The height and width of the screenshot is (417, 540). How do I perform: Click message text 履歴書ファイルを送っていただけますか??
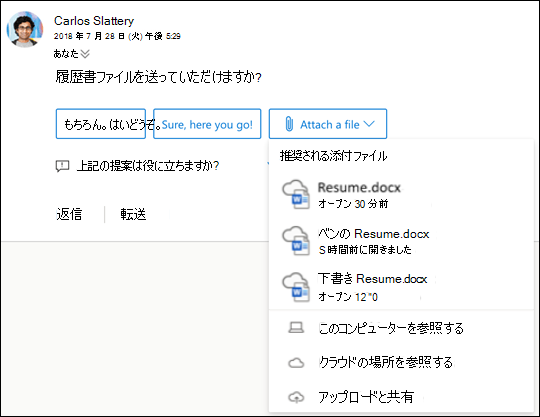tap(158, 77)
